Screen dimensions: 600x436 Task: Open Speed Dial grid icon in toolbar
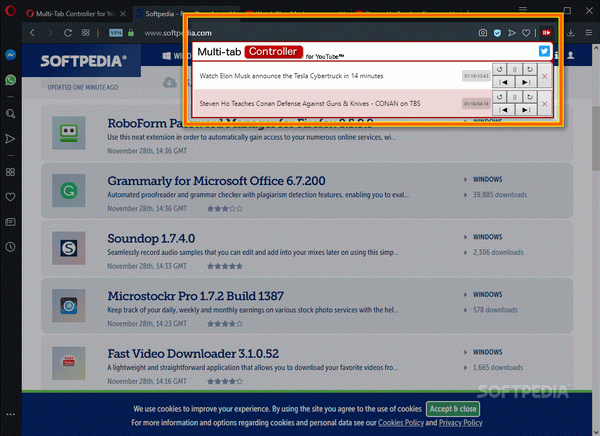coord(86,33)
